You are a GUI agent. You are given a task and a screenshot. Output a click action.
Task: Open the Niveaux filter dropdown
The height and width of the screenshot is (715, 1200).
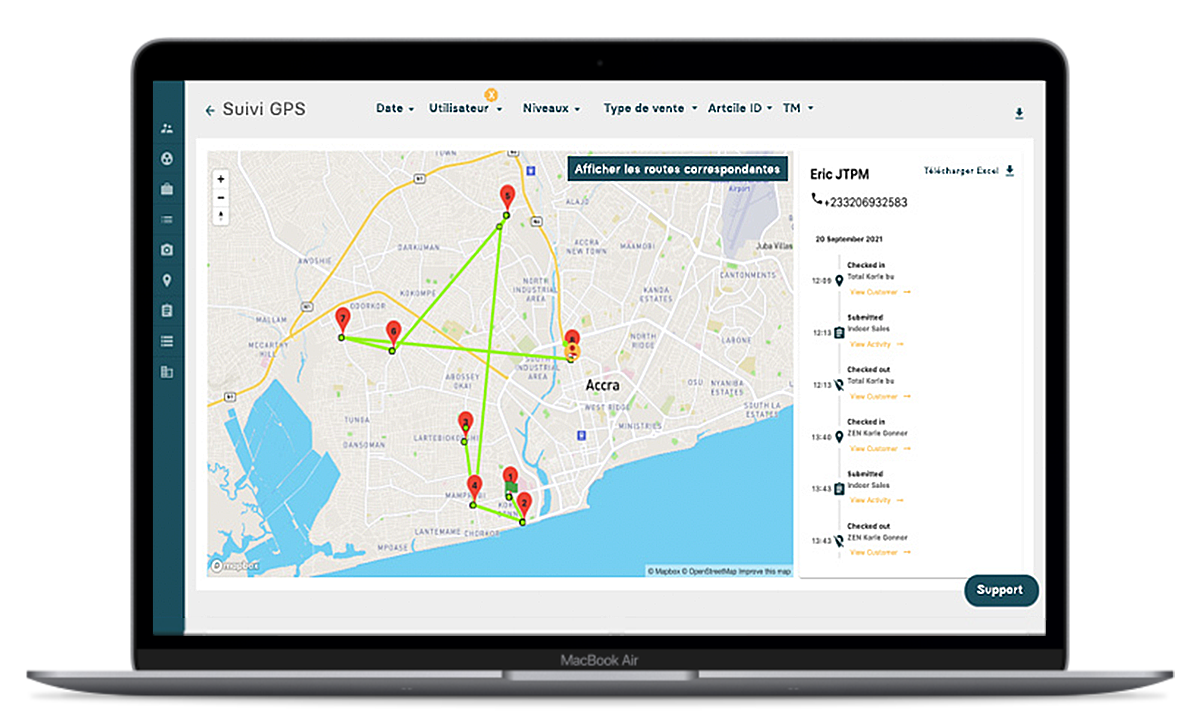(x=551, y=108)
